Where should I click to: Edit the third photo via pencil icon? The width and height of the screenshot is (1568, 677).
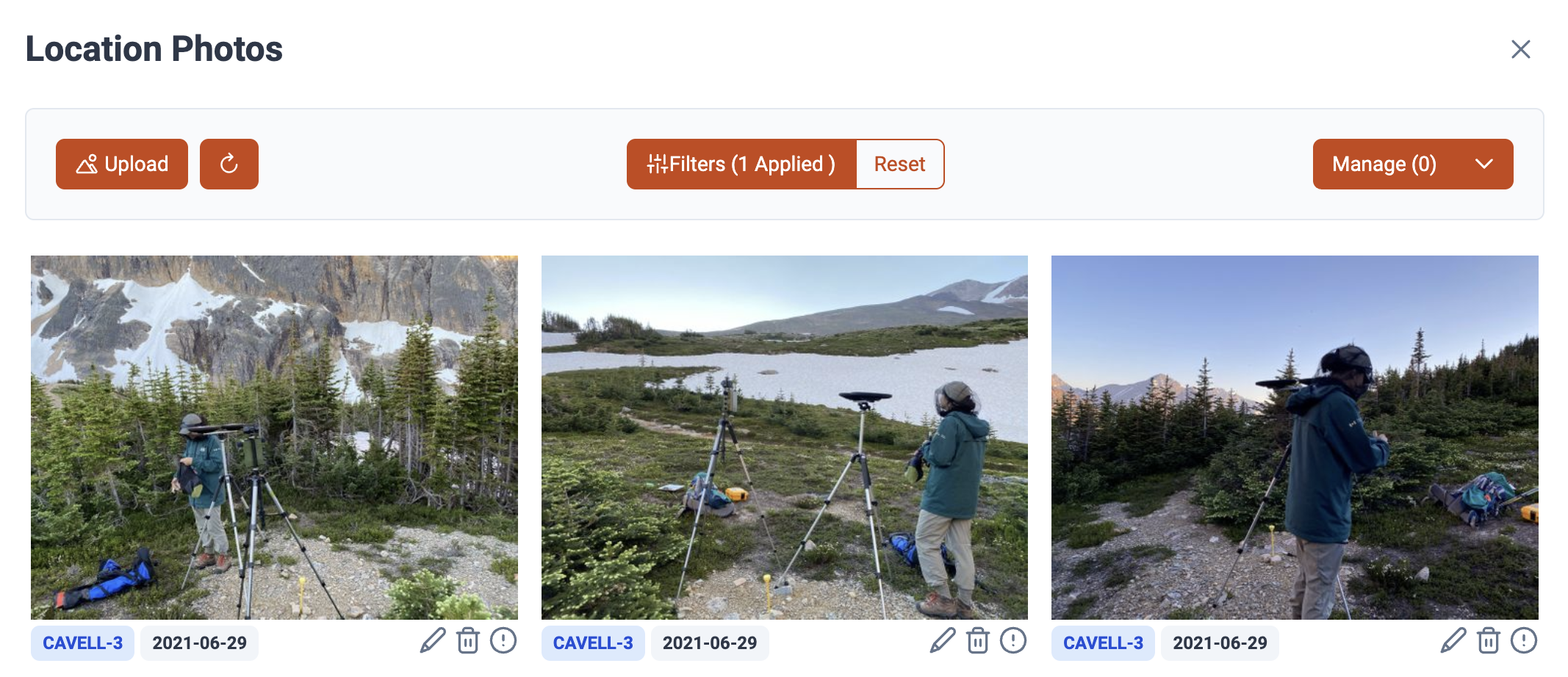point(1453,640)
